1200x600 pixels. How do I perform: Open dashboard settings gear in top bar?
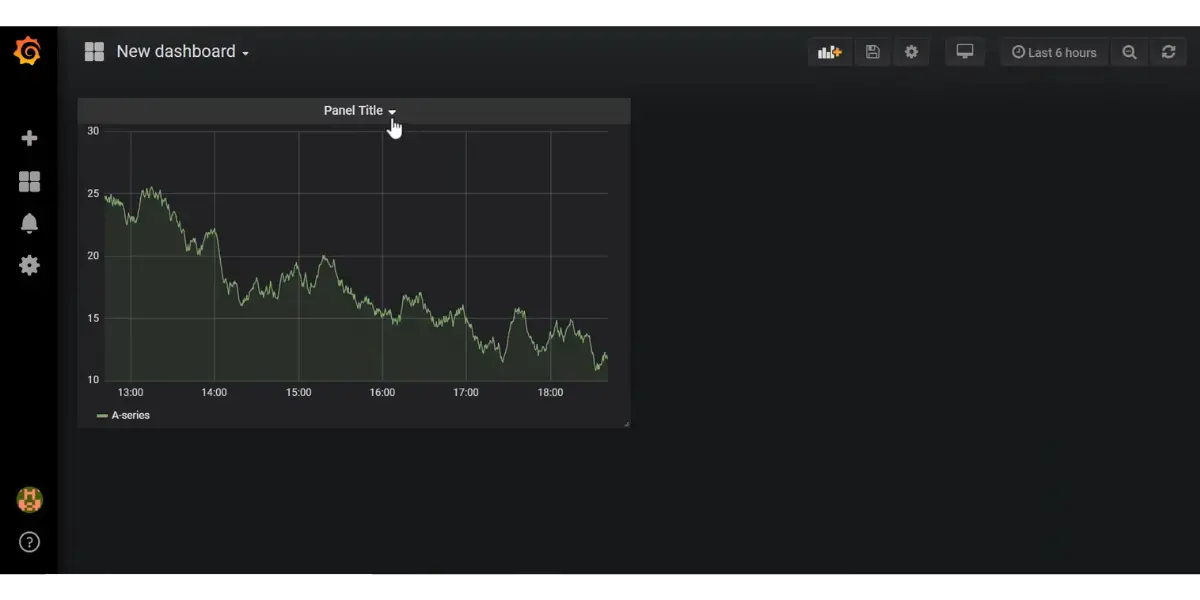911,52
